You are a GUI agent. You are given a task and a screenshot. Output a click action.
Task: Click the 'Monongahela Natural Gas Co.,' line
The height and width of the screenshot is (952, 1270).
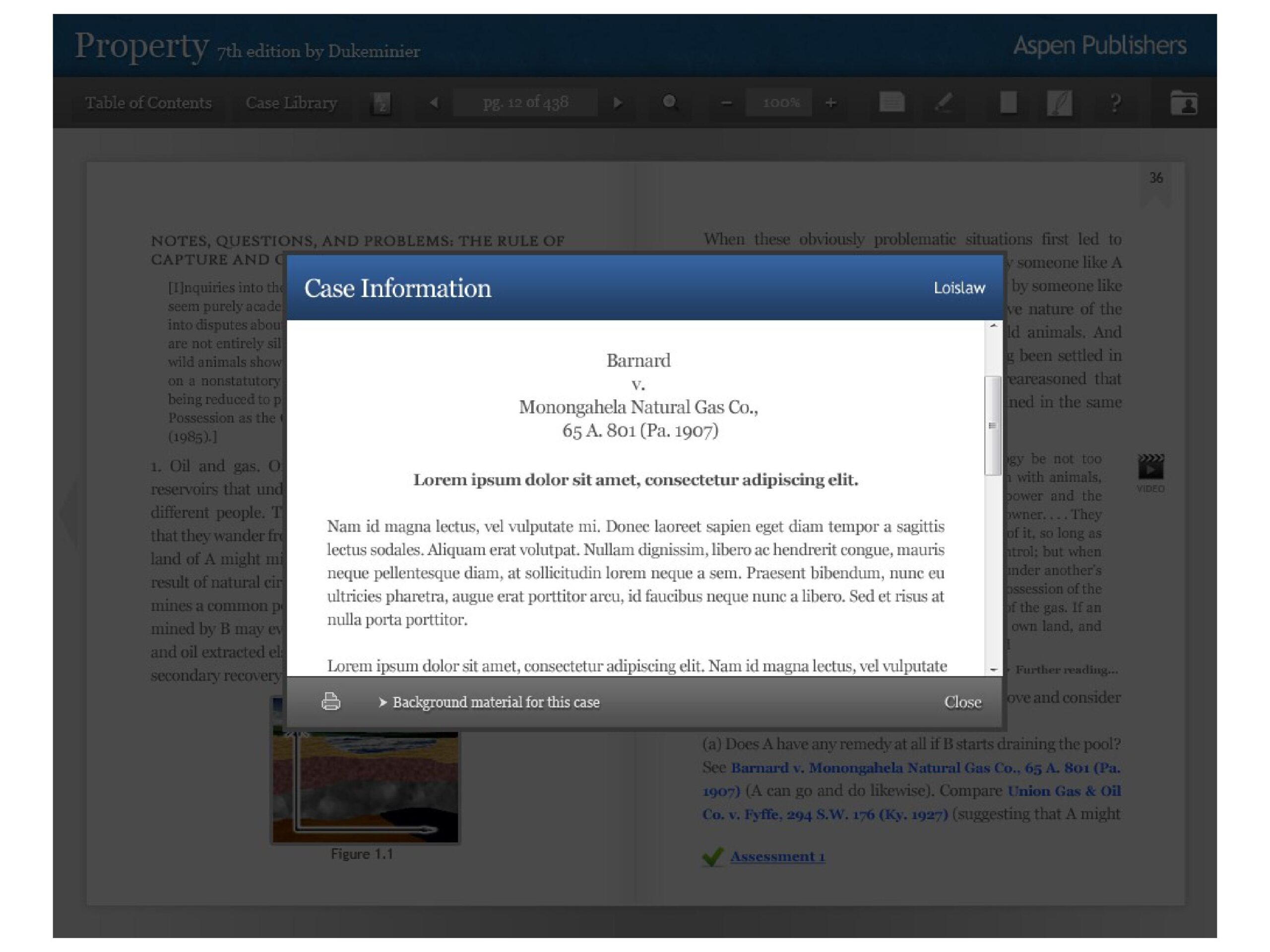point(638,407)
